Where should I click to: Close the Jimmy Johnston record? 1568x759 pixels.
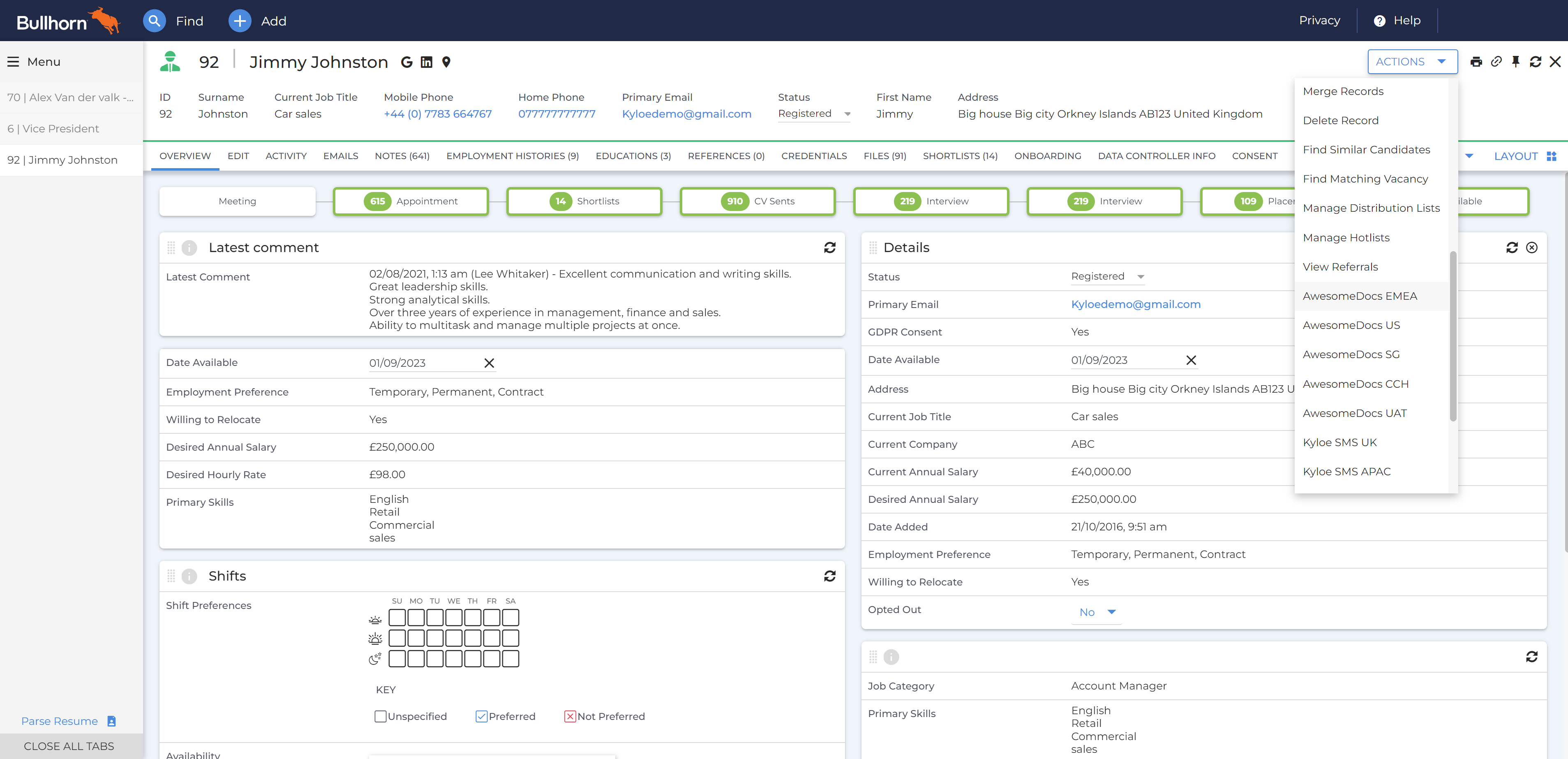click(x=1555, y=62)
